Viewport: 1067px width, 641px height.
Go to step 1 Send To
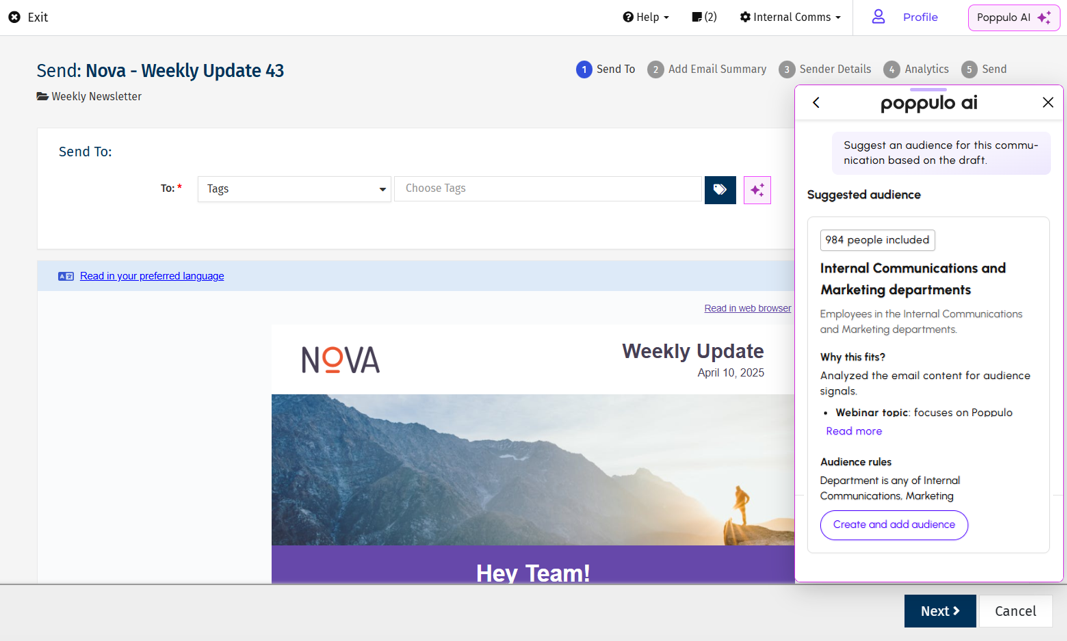tap(606, 69)
